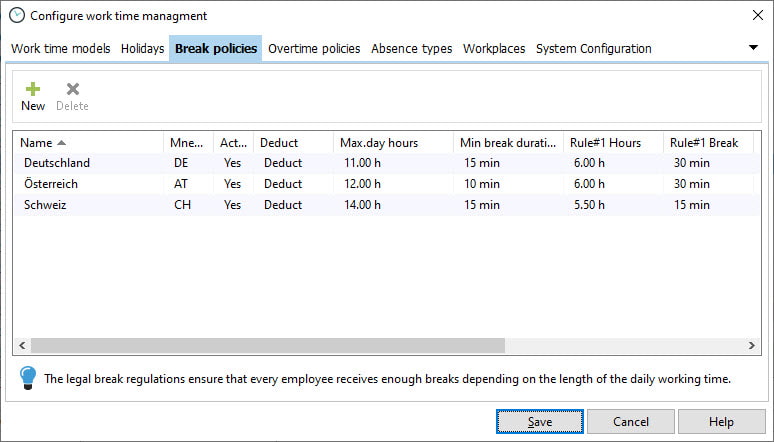
Task: Click the clock icon in title bar
Action: click(x=17, y=16)
